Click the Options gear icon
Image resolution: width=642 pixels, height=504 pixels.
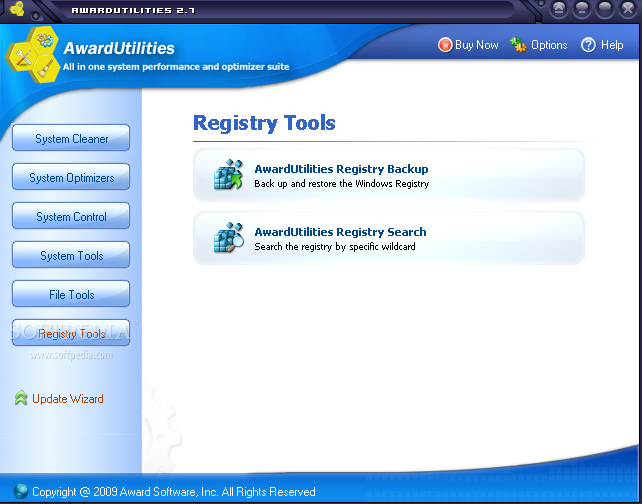518,45
